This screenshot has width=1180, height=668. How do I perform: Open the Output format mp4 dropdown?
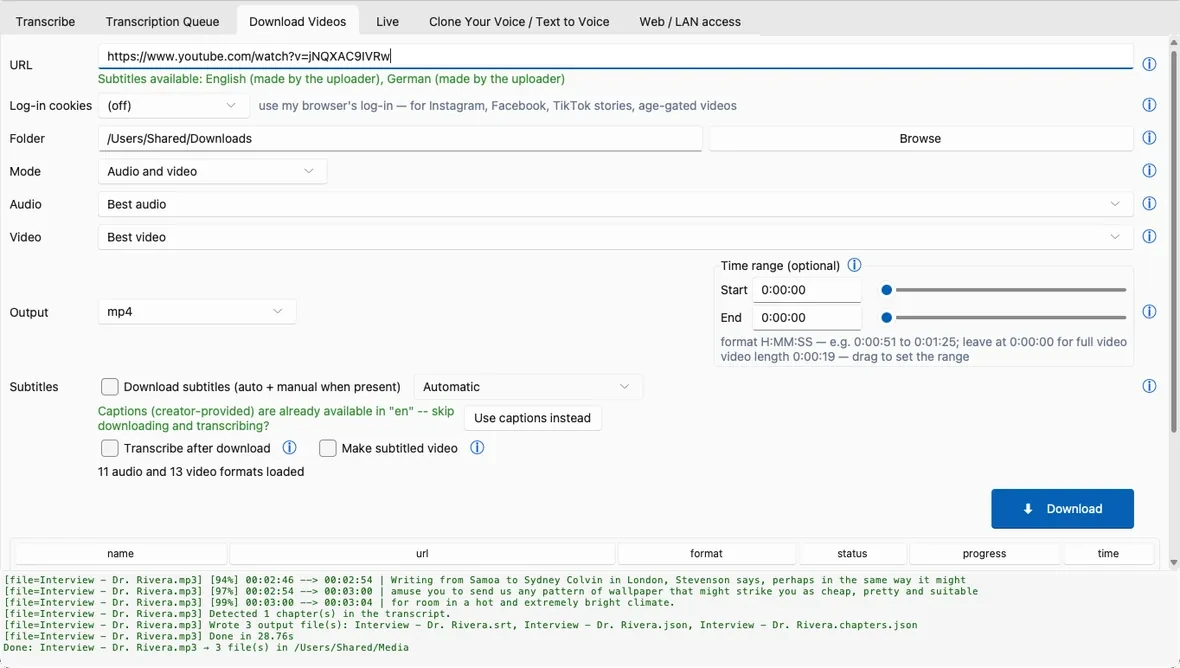(x=196, y=311)
